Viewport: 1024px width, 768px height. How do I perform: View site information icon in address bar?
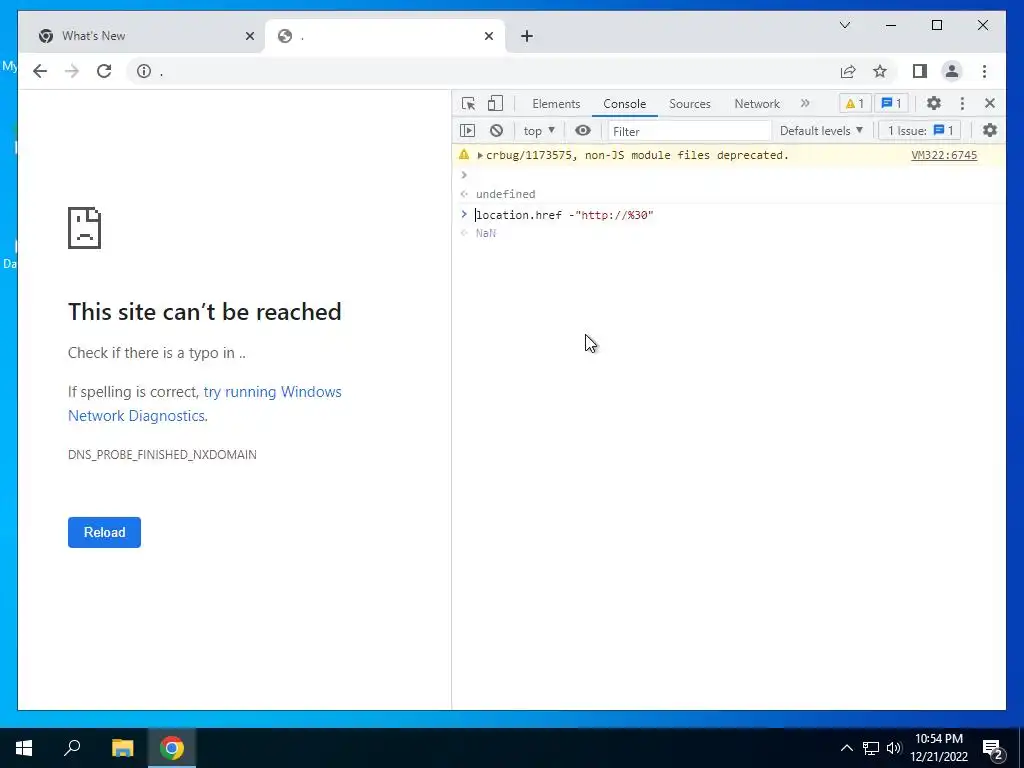pos(144,71)
